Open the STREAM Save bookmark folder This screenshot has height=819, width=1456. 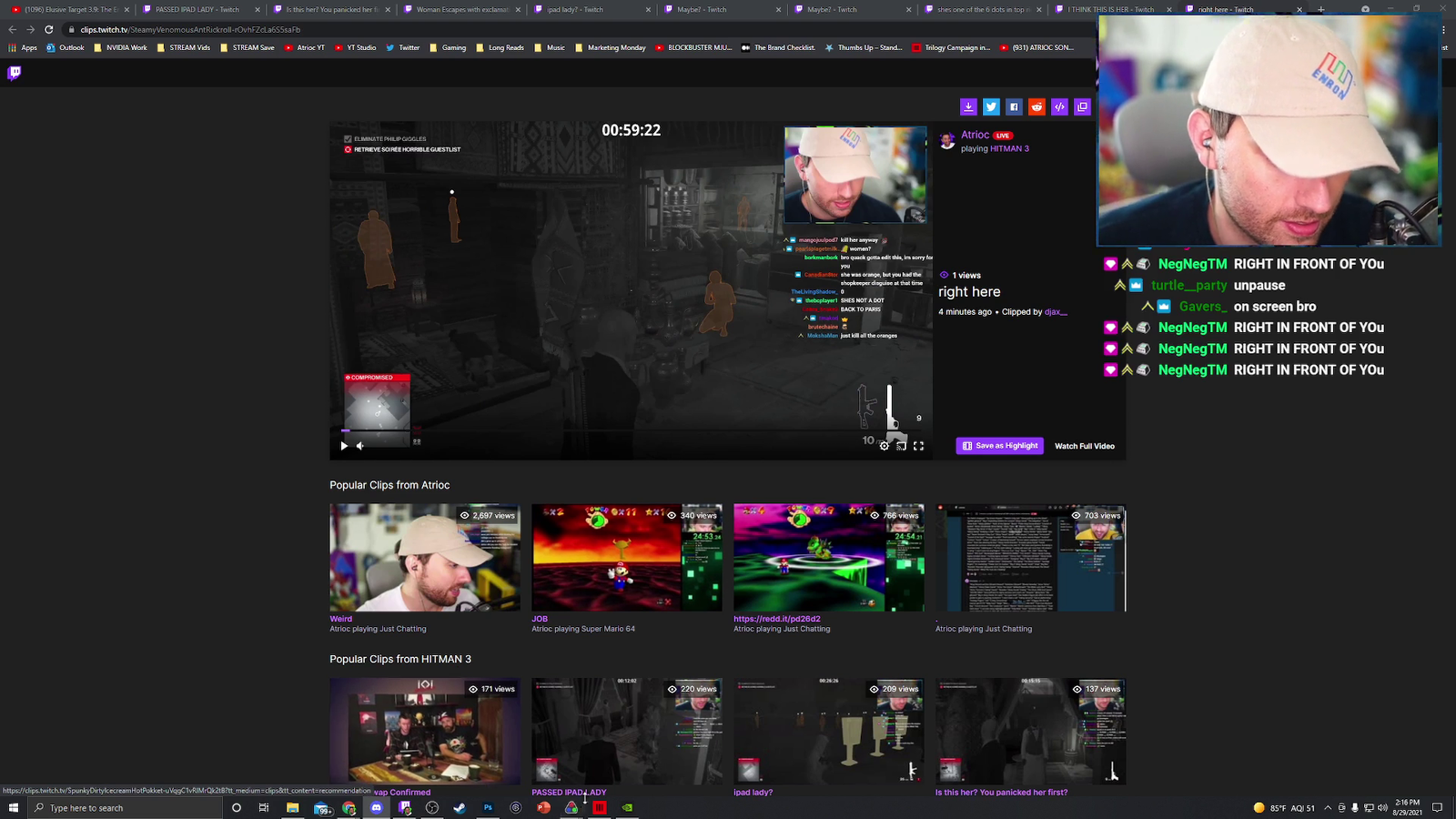pos(247,47)
